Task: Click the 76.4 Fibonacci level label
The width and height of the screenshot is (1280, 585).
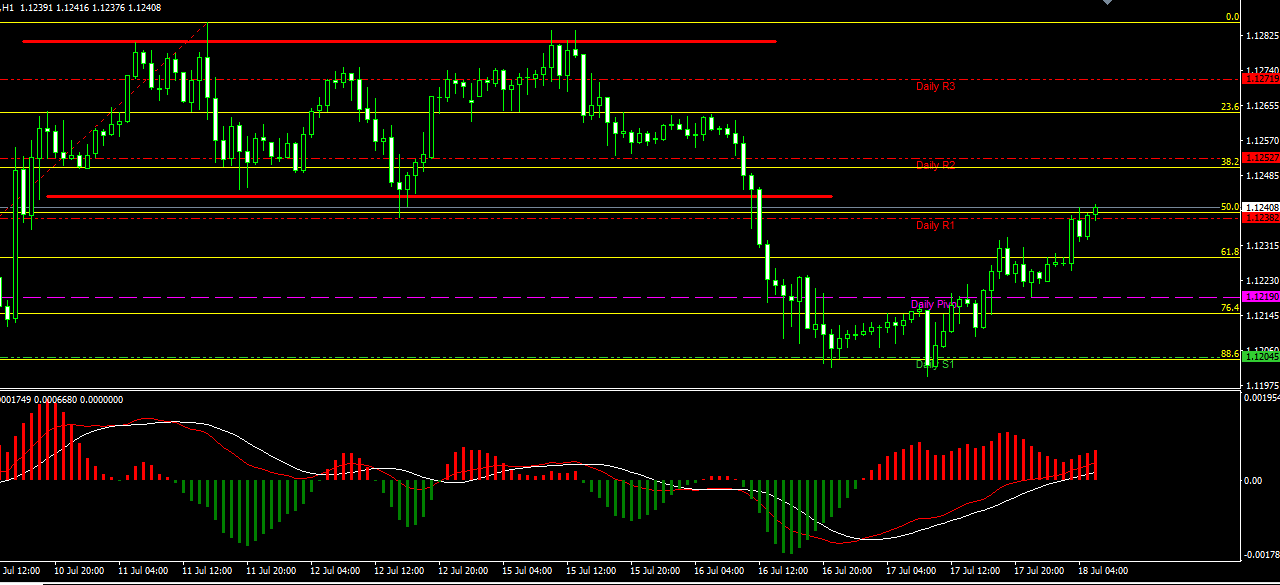Action: pyautogui.click(x=1230, y=308)
